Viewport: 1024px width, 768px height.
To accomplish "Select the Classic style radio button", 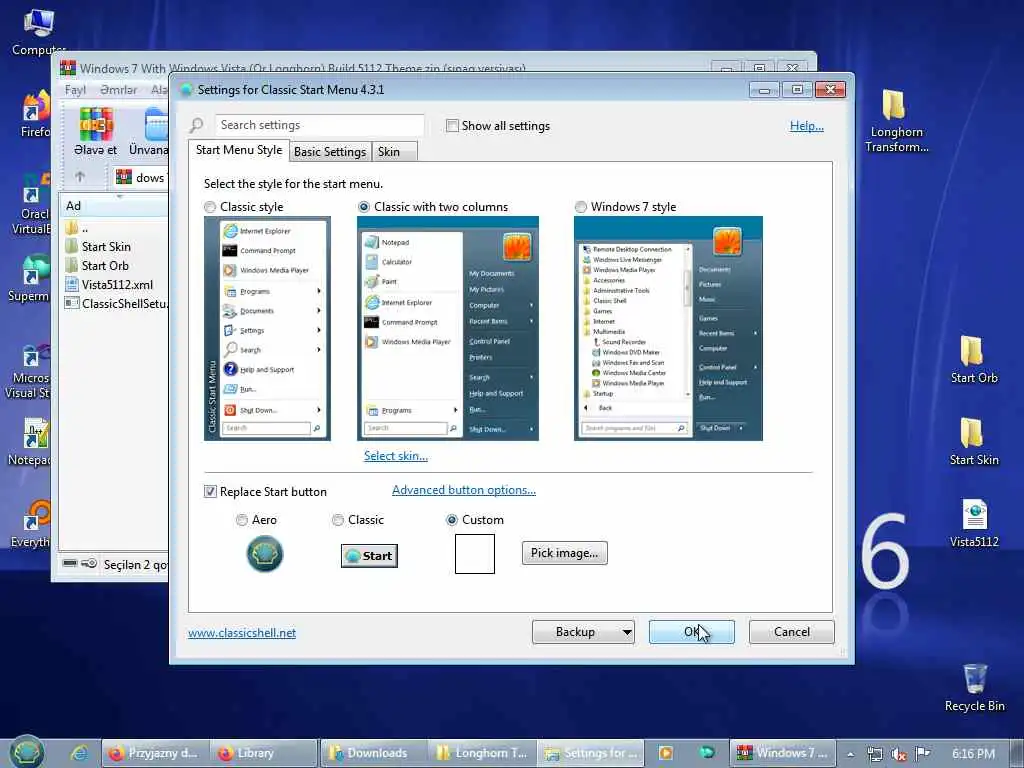I will (210, 207).
